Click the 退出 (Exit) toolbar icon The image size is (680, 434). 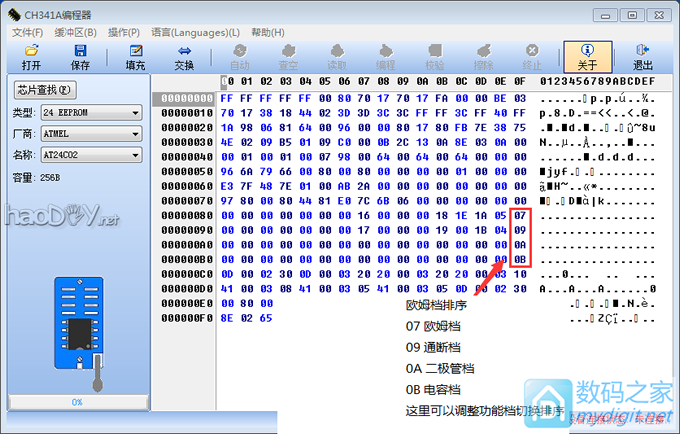pos(642,57)
